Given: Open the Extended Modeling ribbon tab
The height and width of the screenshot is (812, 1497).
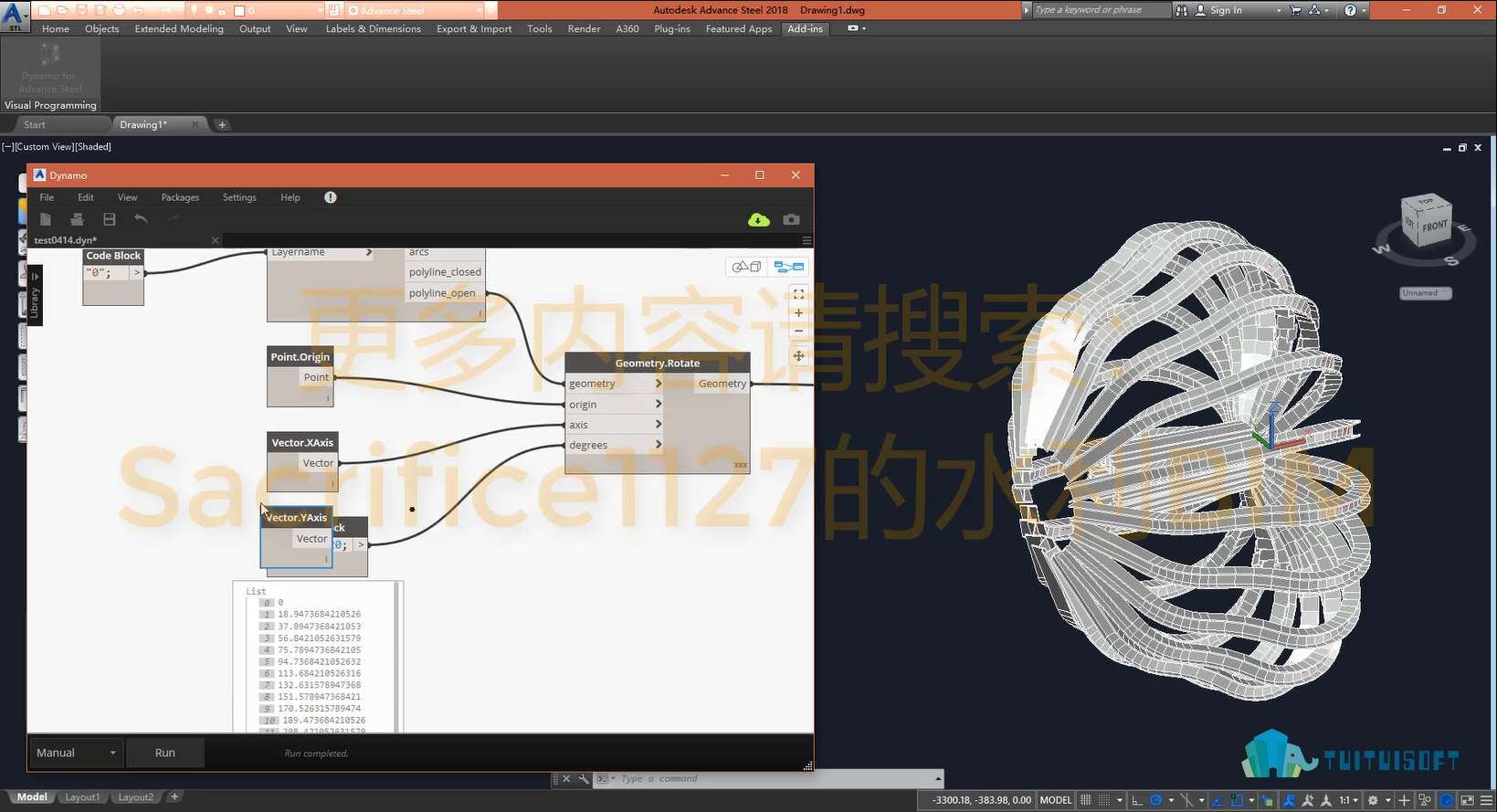Looking at the screenshot, I should click(x=179, y=29).
